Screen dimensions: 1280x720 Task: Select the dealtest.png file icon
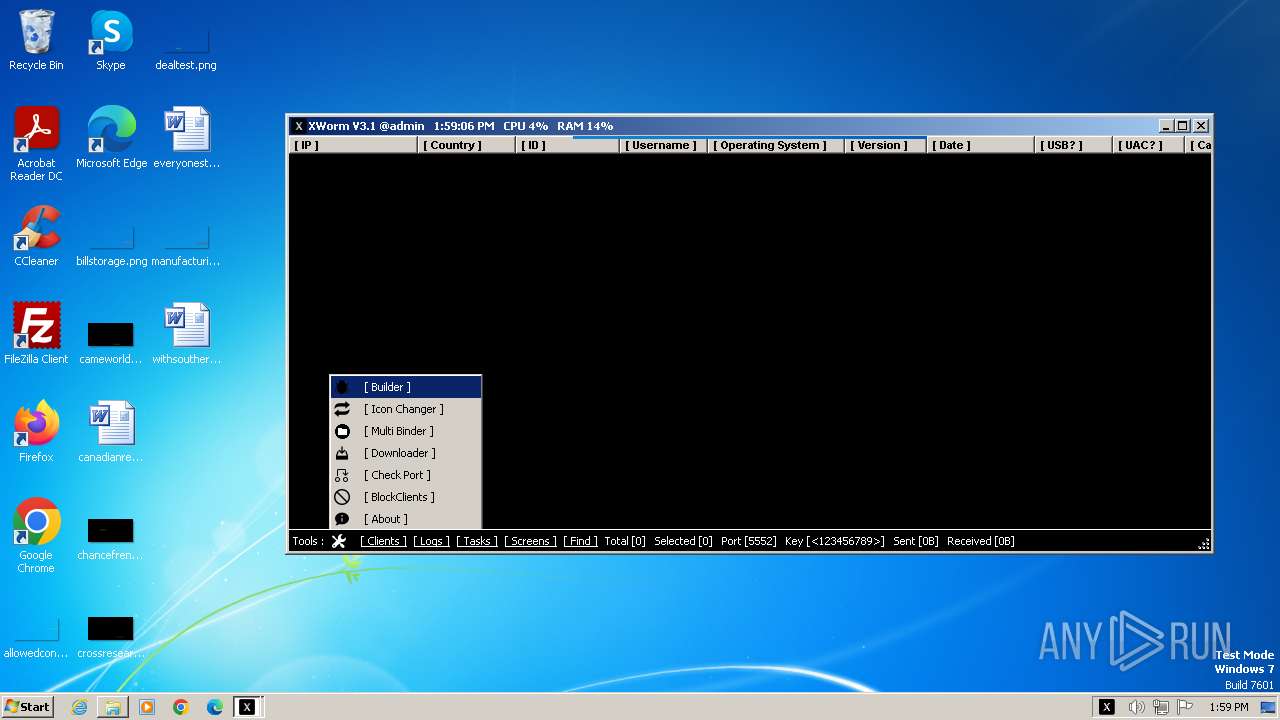click(x=186, y=46)
